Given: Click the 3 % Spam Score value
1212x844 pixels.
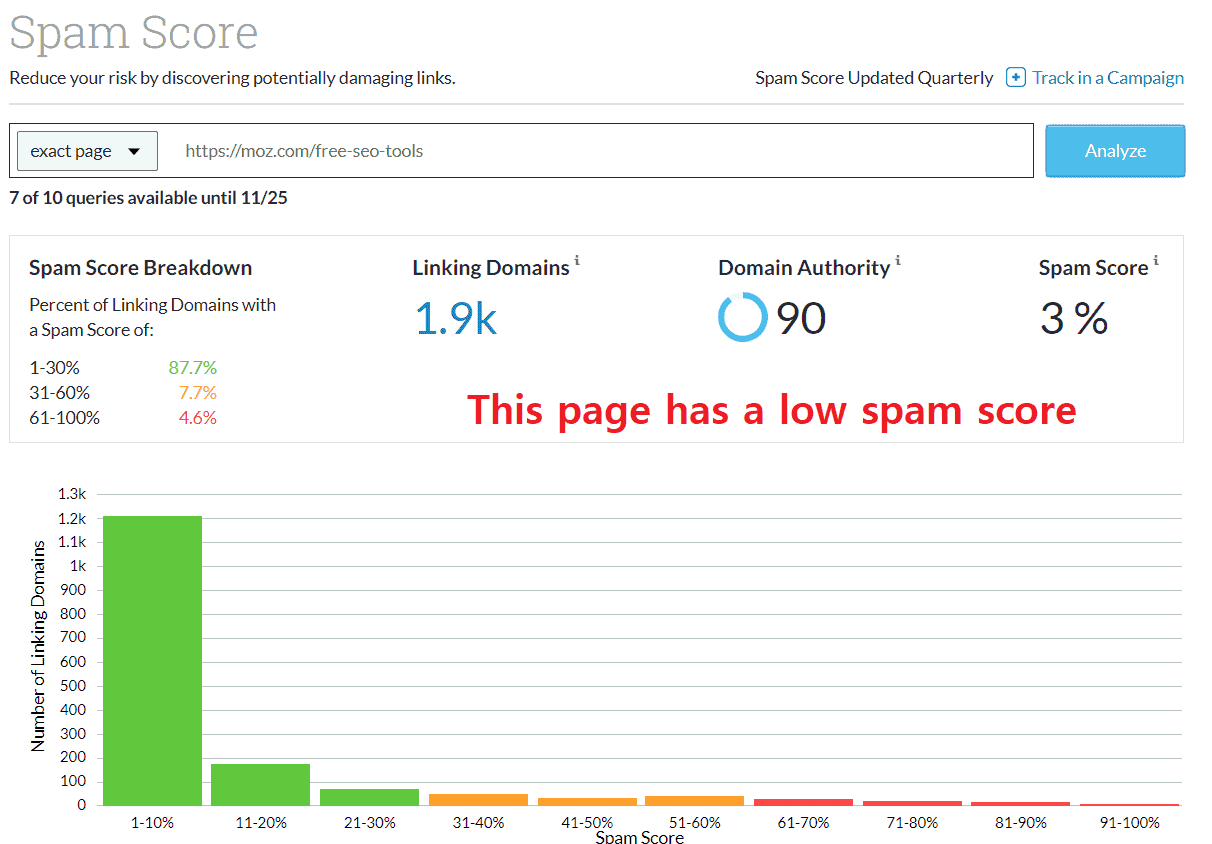Looking at the screenshot, I should point(1074,318).
